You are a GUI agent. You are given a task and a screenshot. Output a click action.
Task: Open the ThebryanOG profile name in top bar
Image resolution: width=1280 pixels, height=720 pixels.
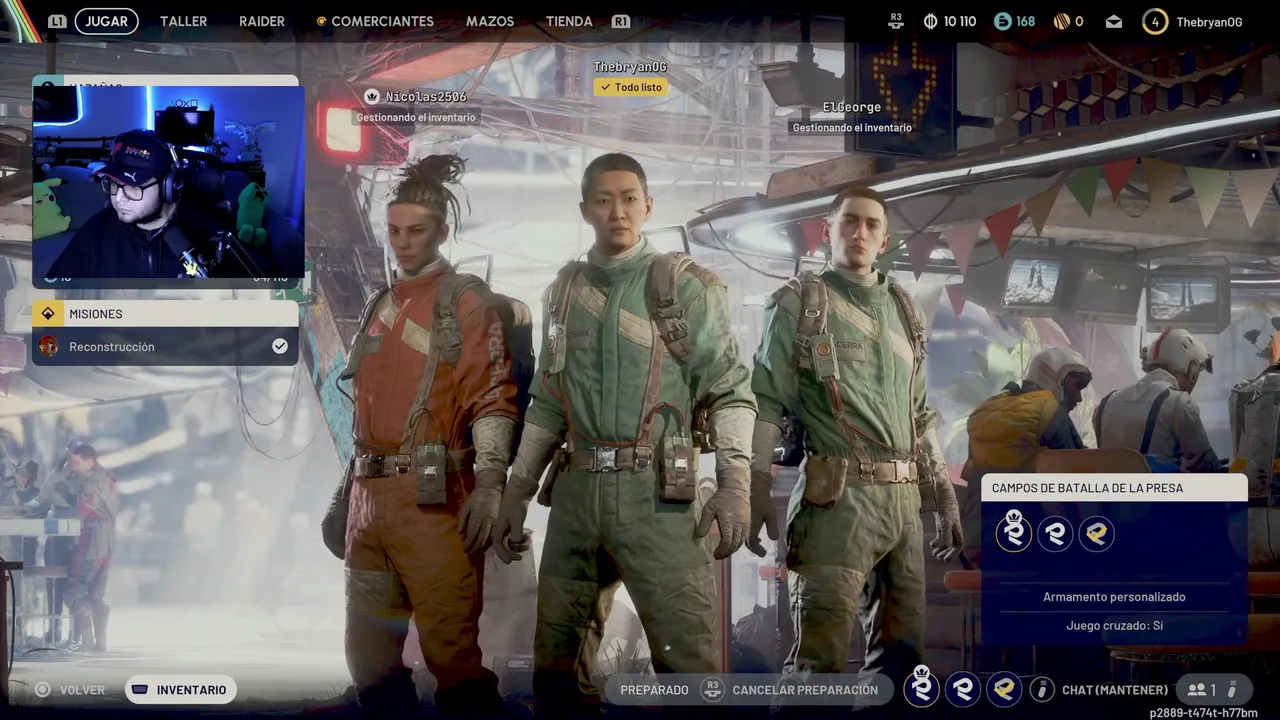[1209, 21]
